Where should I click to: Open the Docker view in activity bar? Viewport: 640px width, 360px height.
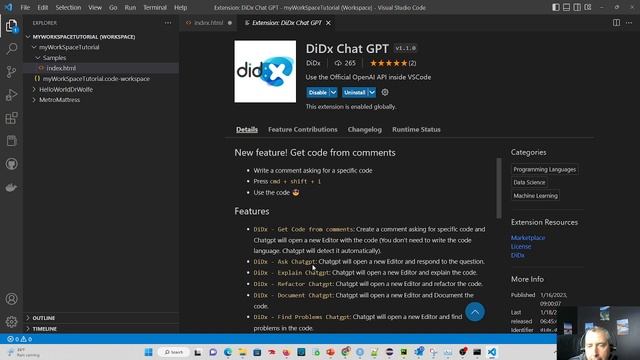(x=11, y=187)
